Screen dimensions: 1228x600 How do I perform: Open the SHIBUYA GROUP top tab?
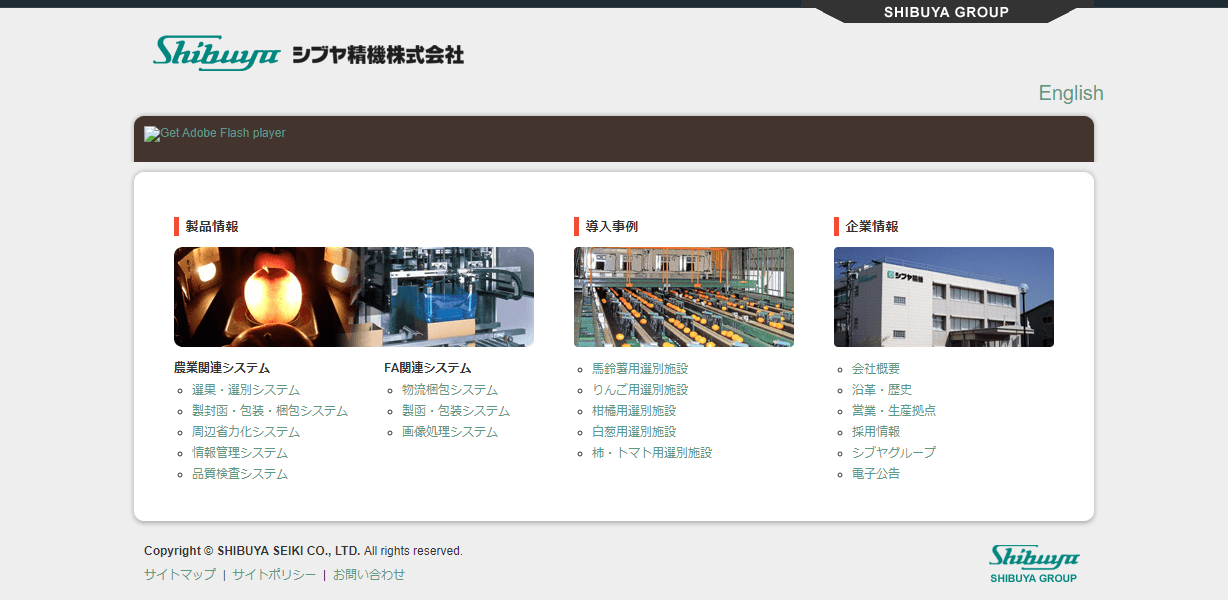[x=946, y=12]
